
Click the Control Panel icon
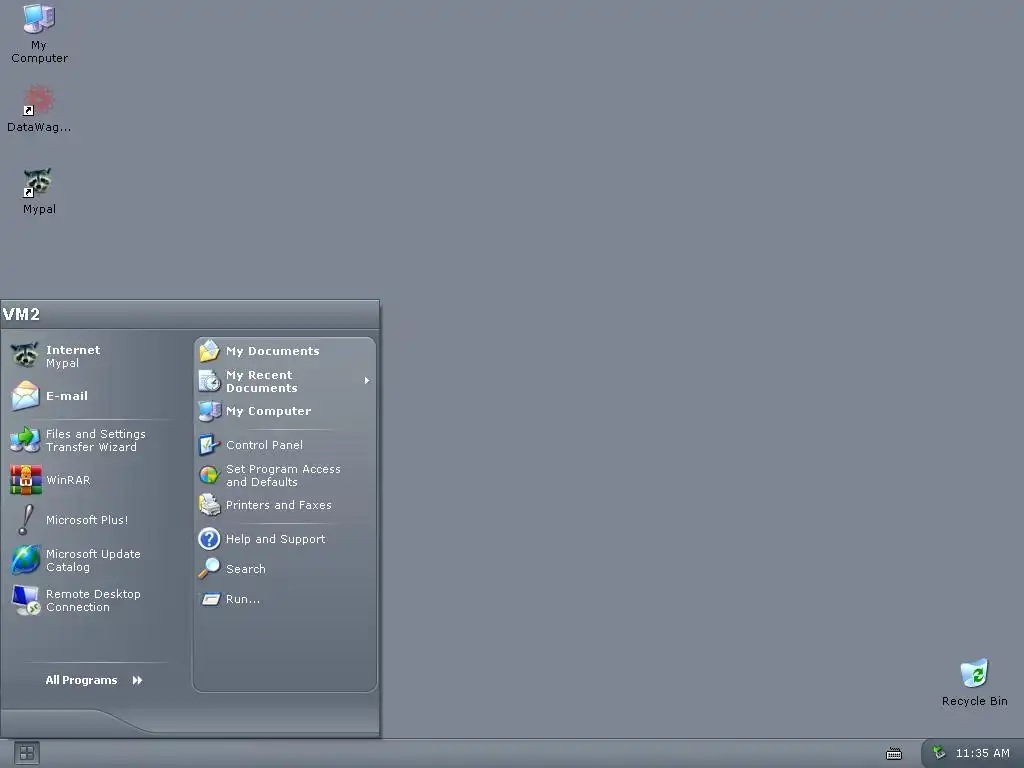tap(209, 445)
